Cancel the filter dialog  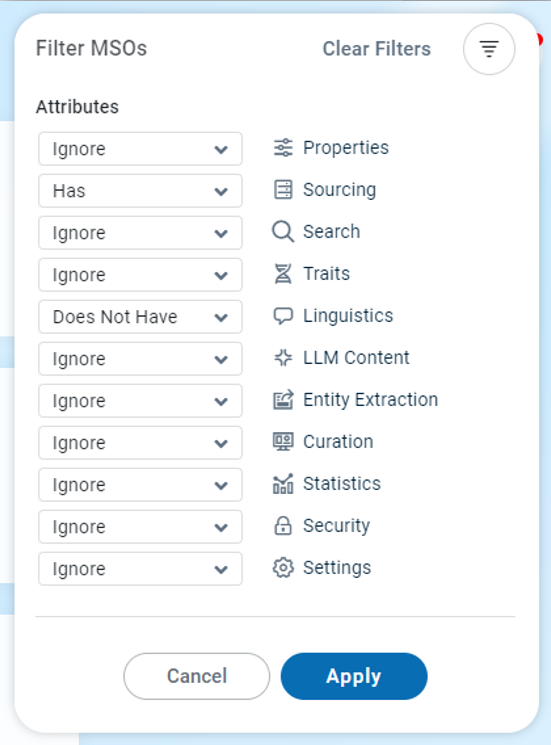coord(197,676)
